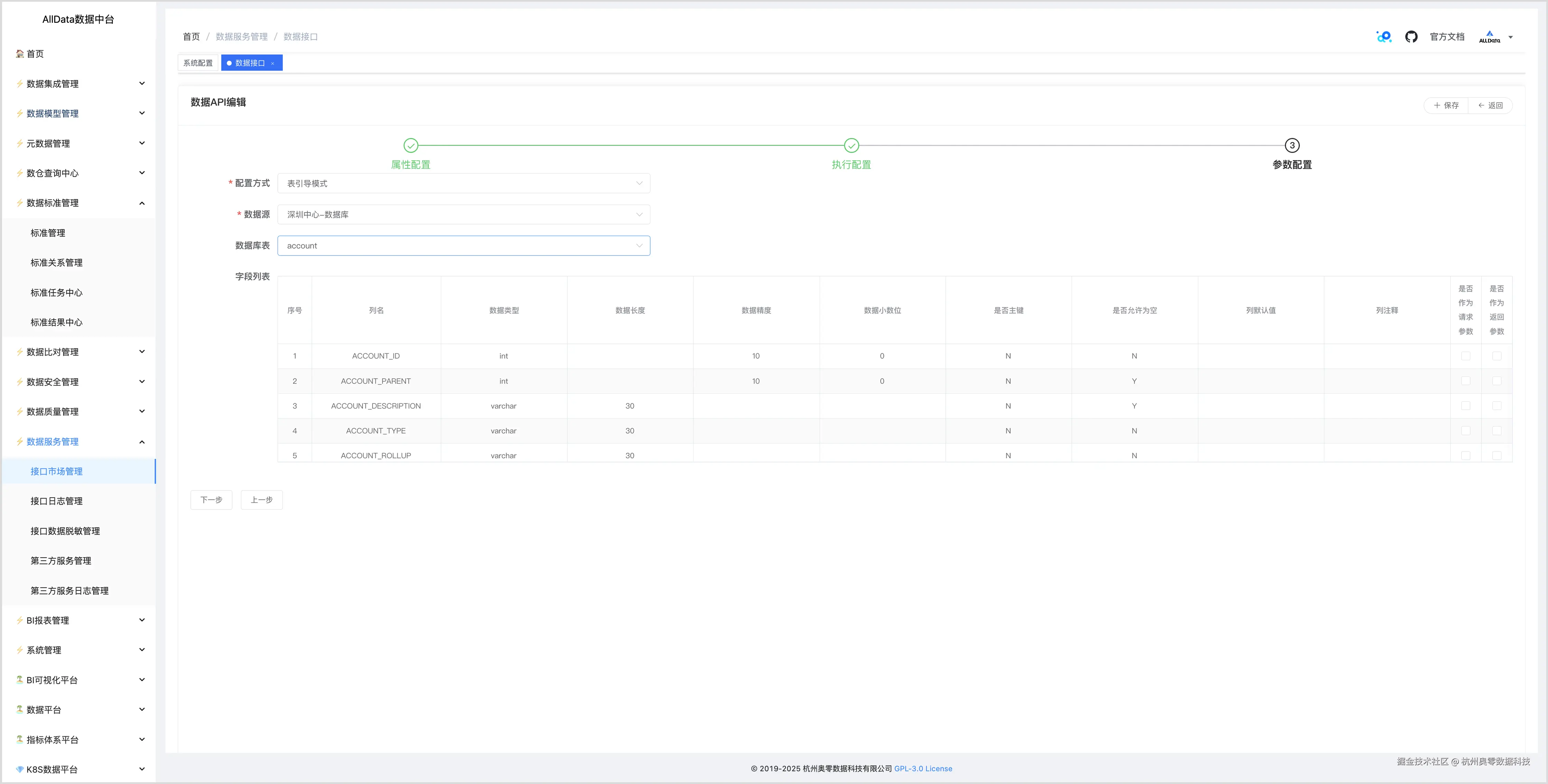Click the lightning icon beside 数据服务管理
Image resolution: width=1548 pixels, height=784 pixels.
pos(20,442)
